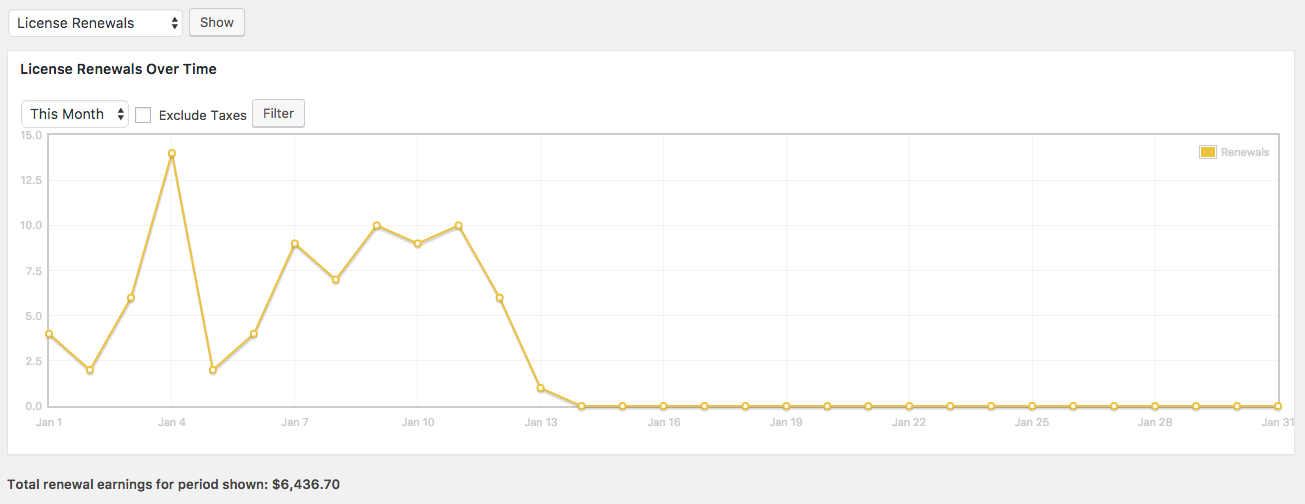Click the yellow Renewals legend swatch
The image size is (1305, 504).
point(1207,152)
